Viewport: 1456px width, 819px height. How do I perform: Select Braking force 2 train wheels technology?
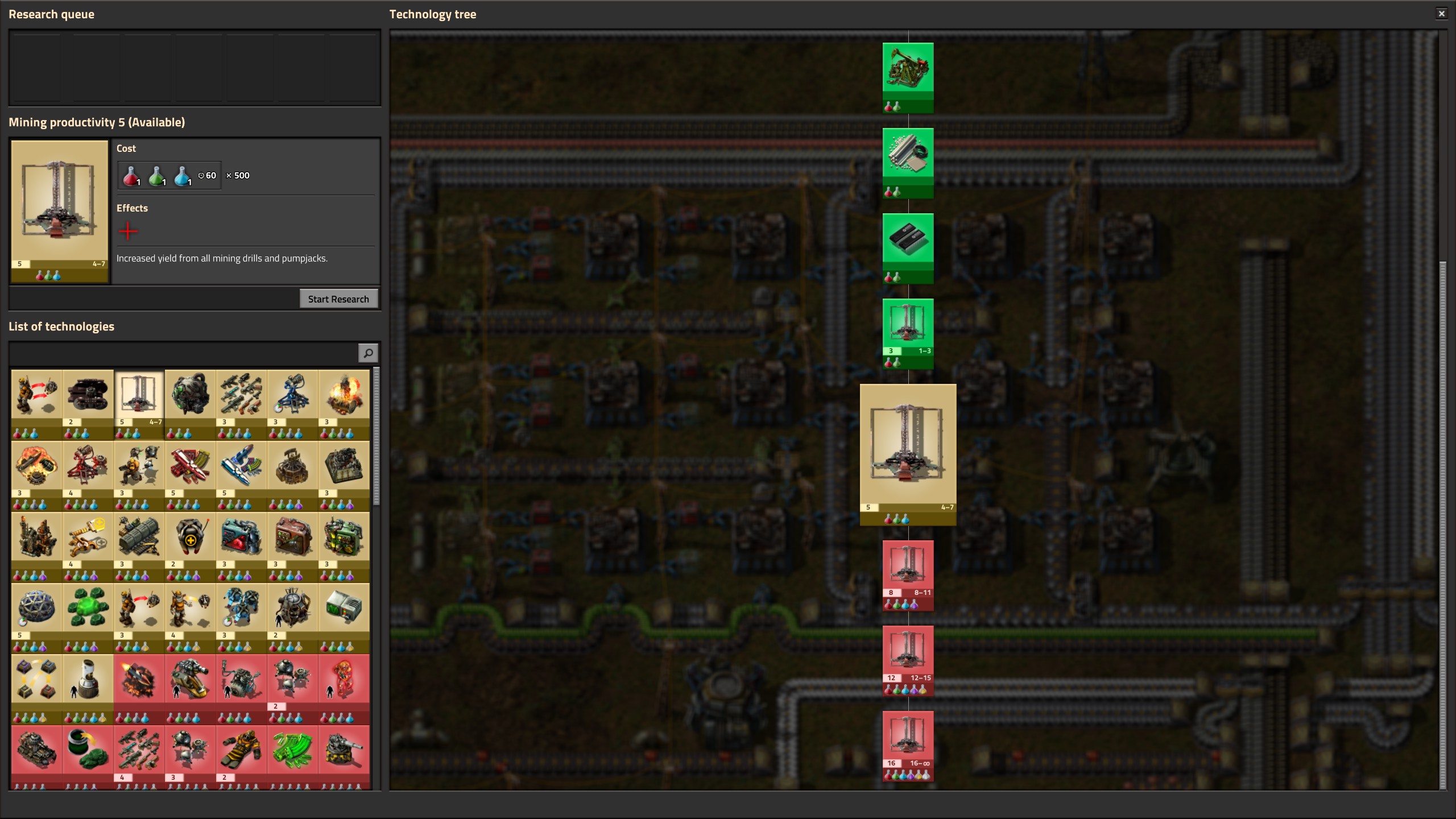(88, 405)
